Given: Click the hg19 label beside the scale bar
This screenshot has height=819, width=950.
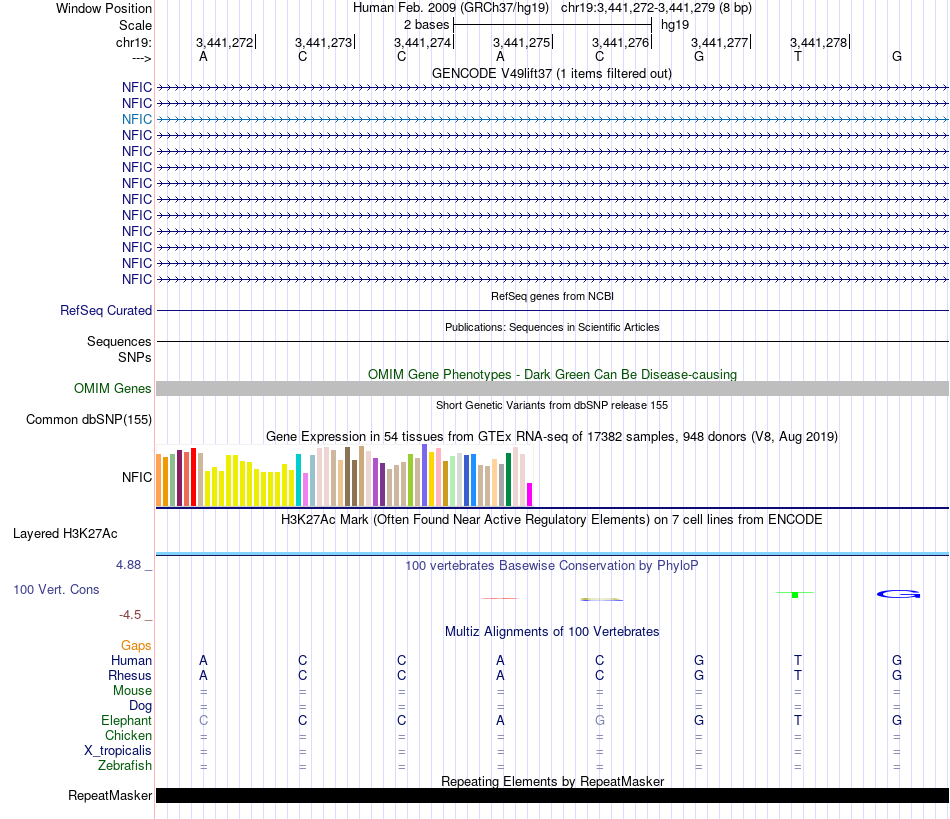Looking at the screenshot, I should coord(675,25).
